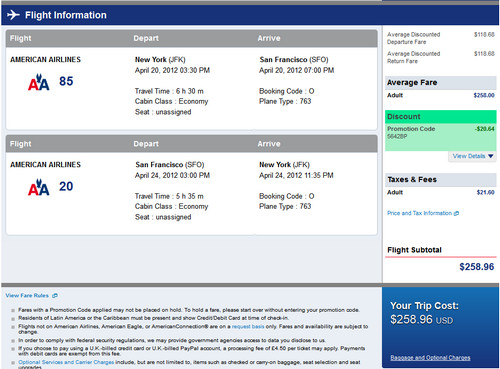Click New York (JFK) arrival of flight 20
Viewport: 500px width, 369px height.
click(x=285, y=165)
